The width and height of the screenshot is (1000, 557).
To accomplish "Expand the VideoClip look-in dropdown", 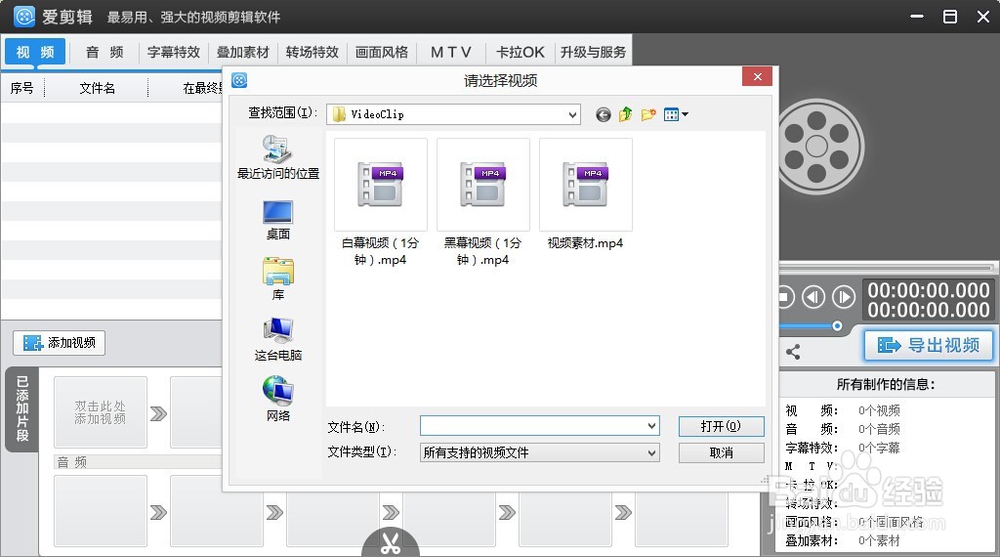I will click(572, 115).
